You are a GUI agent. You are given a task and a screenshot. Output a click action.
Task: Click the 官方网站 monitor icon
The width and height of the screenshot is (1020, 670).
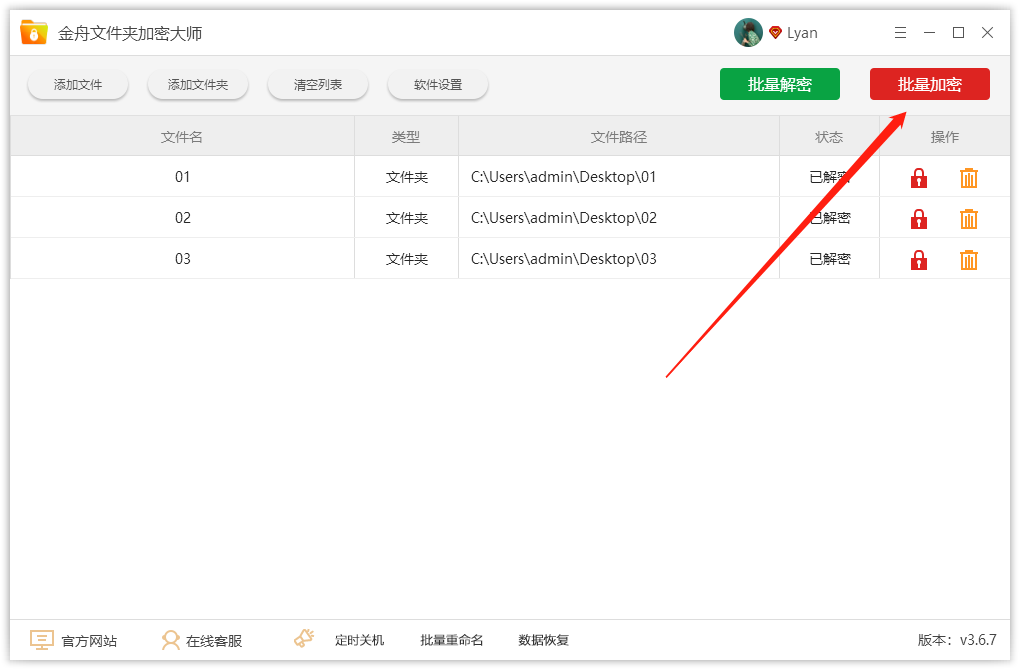(42, 640)
